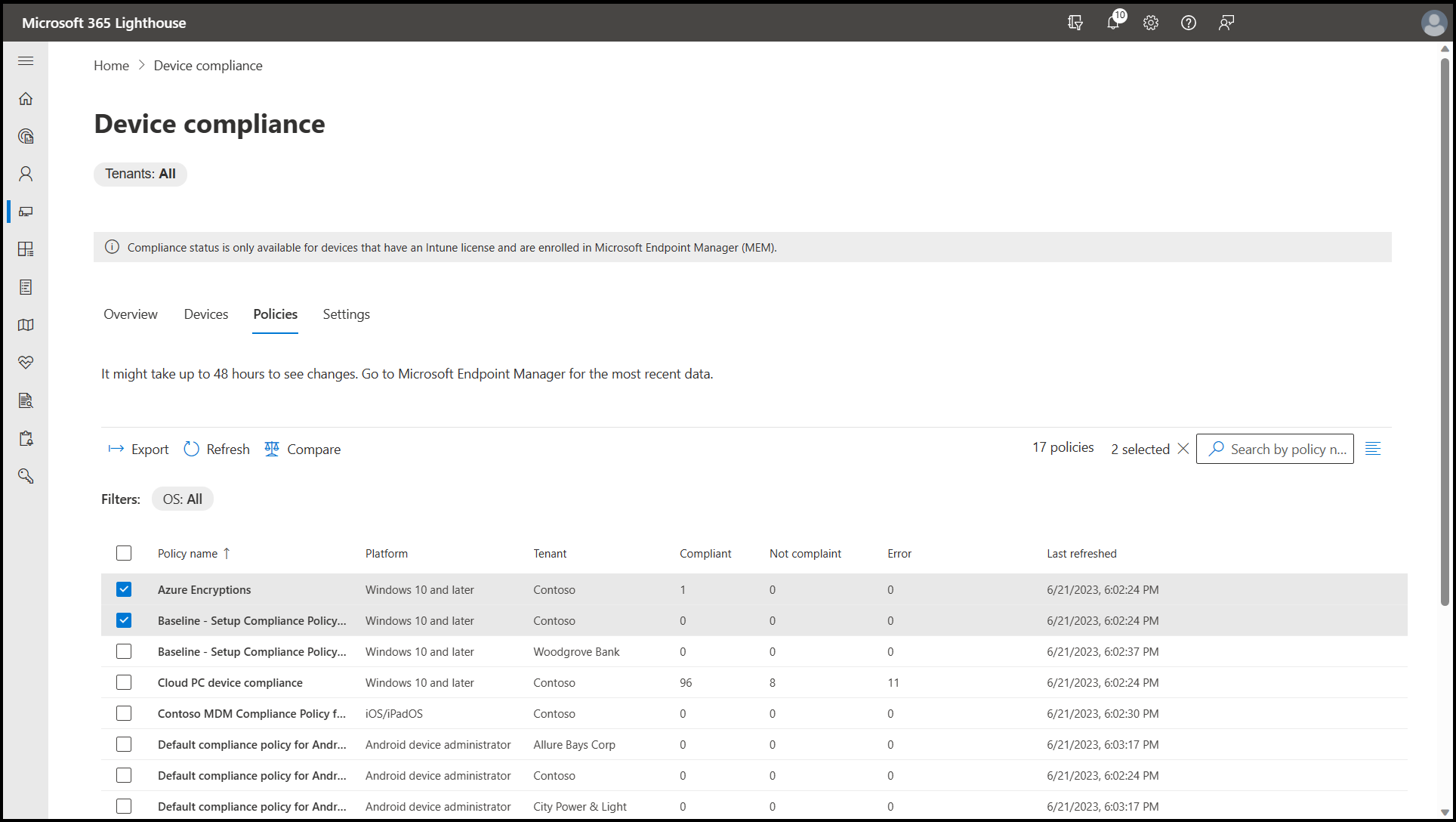Sort by the Policy name column header
Image resolution: width=1456 pixels, height=822 pixels.
pos(188,553)
